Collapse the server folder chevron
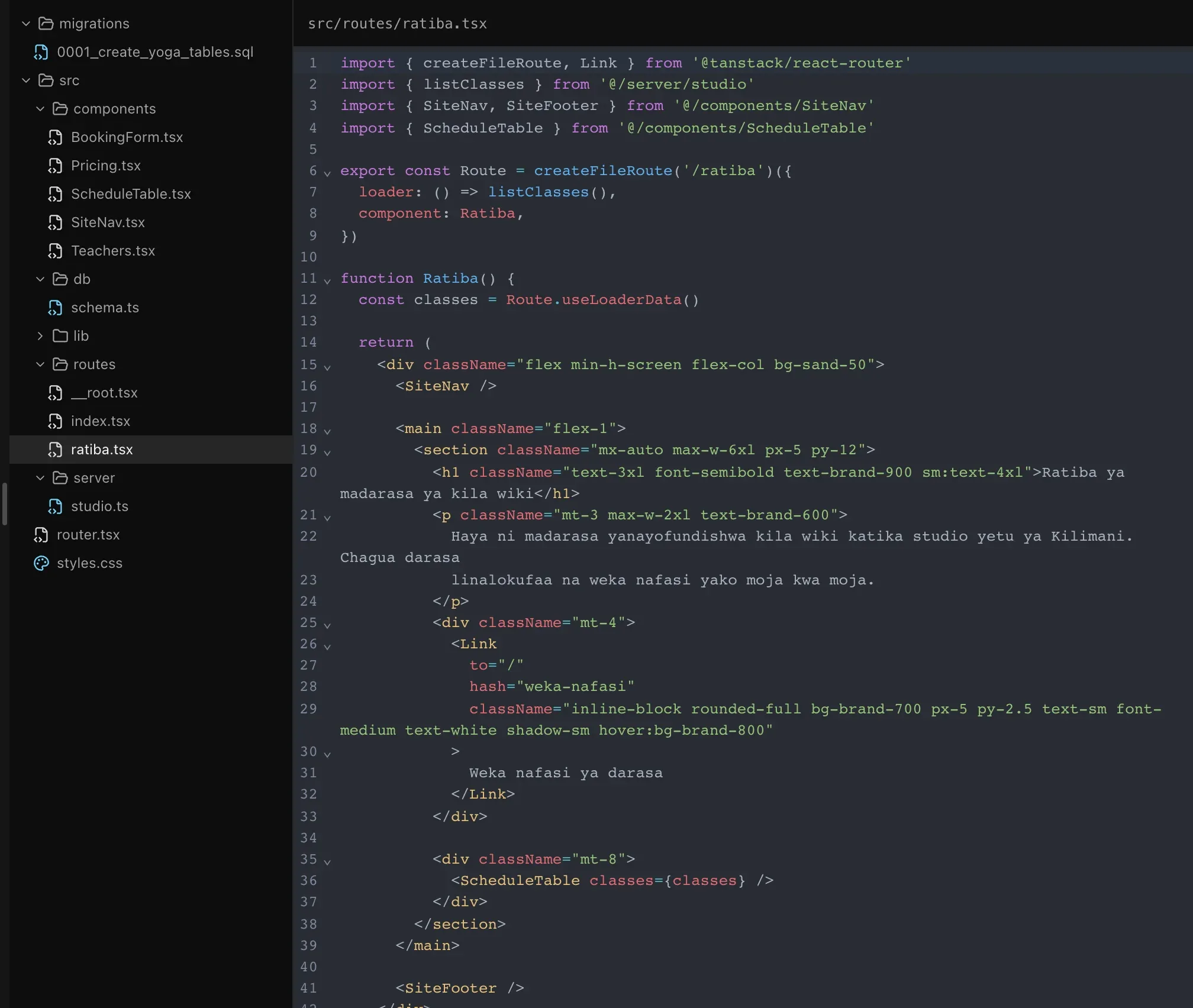The image size is (1193, 1008). click(x=40, y=478)
